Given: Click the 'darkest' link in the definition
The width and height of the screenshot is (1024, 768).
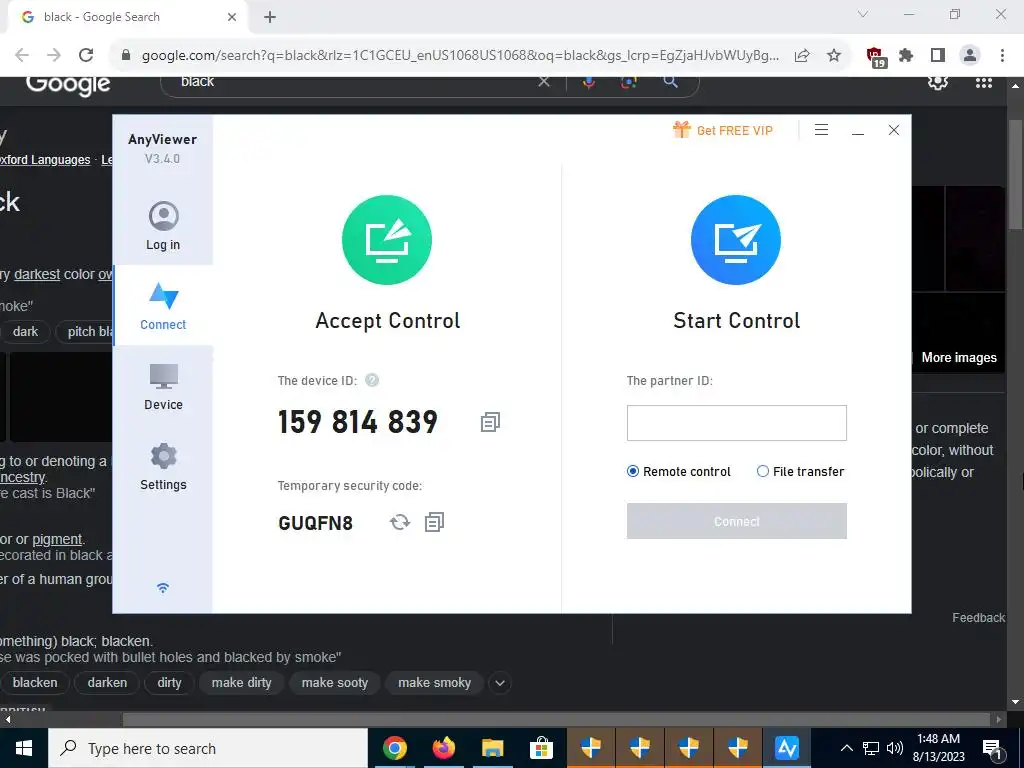Looking at the screenshot, I should coord(37,274).
